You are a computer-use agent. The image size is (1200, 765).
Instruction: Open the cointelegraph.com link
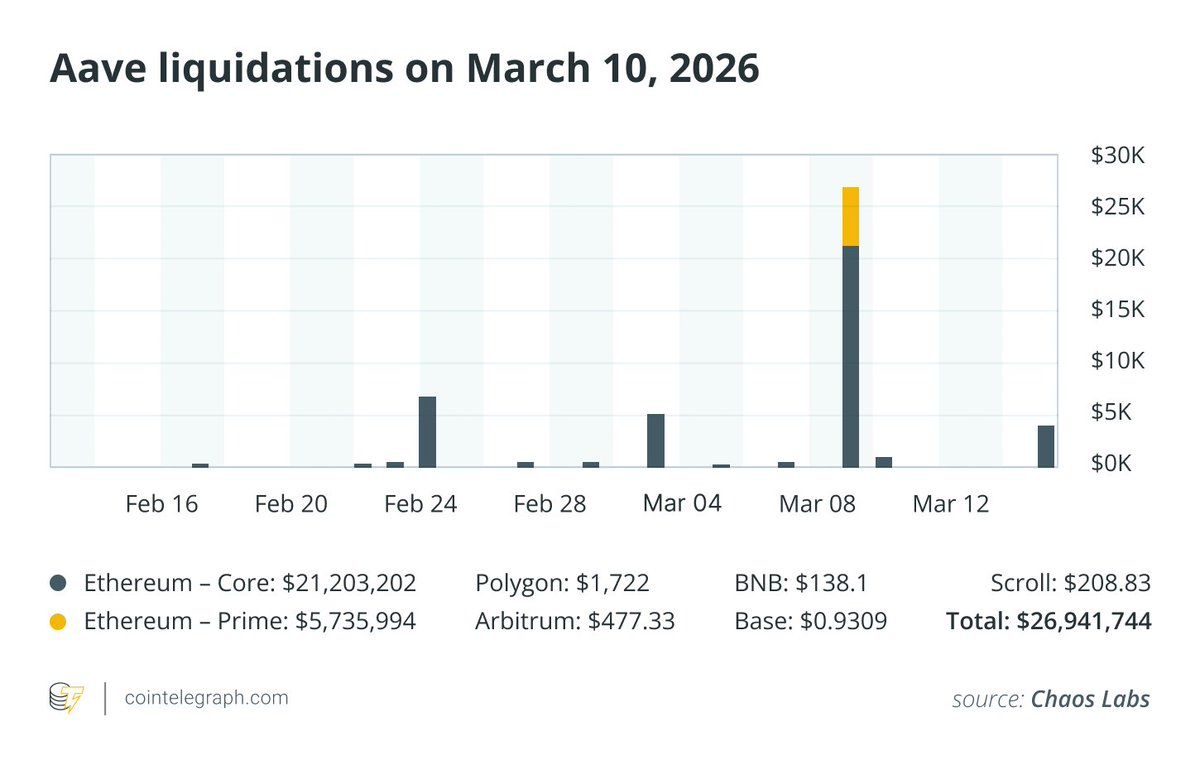pyautogui.click(x=206, y=698)
